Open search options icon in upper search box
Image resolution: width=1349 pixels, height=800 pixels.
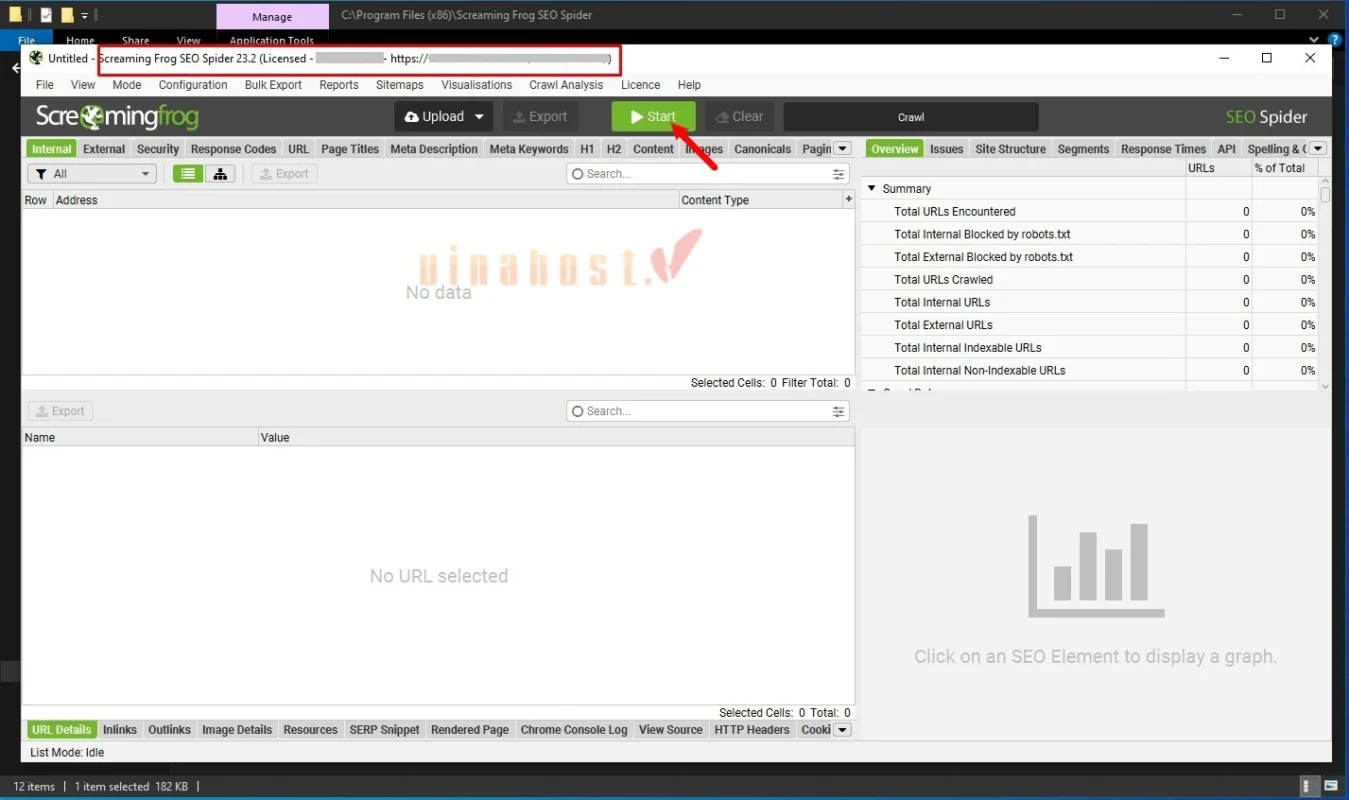(838, 174)
